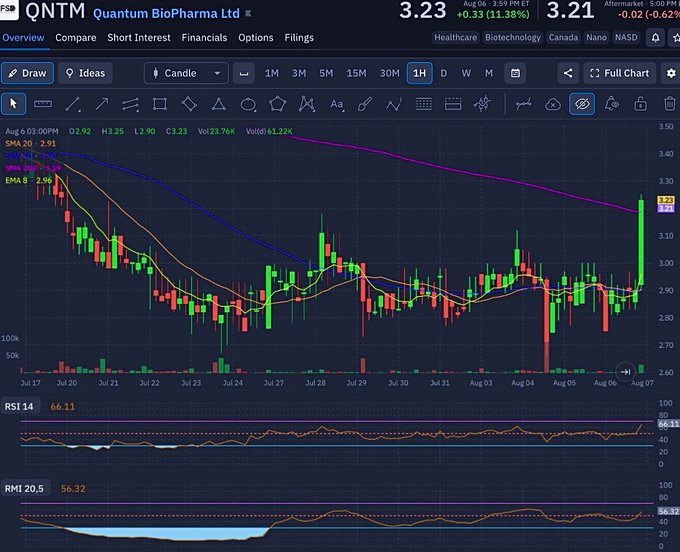
Task: Delete drawings with trash icon
Action: pos(670,104)
